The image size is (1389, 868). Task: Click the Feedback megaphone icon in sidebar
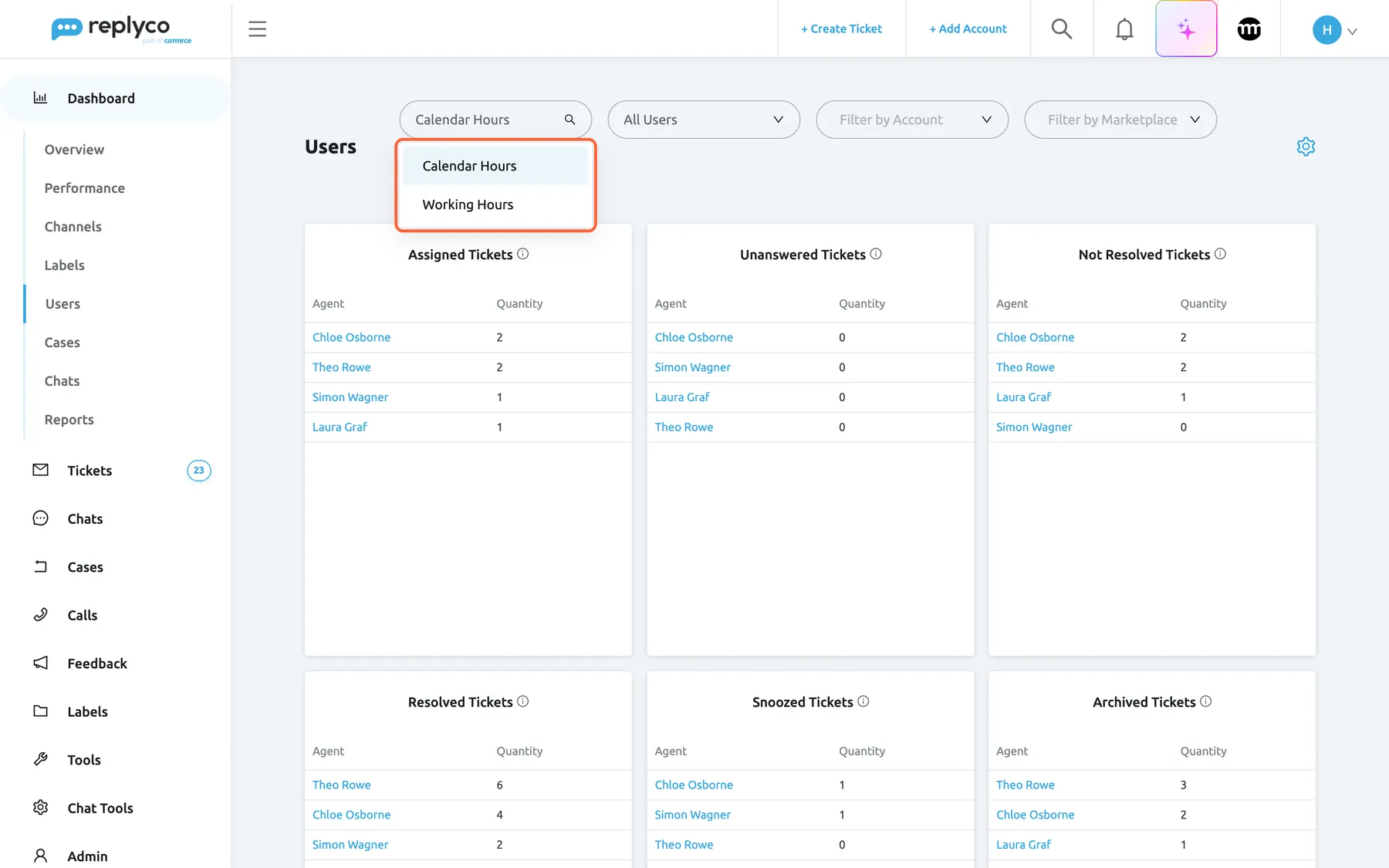41,663
